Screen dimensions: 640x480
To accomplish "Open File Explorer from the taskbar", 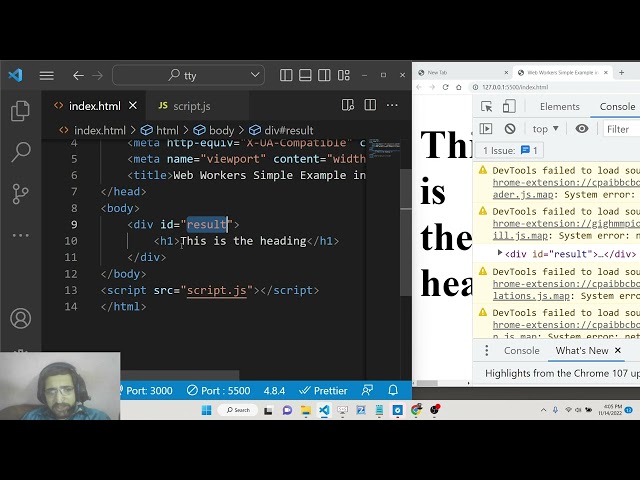I will click(306, 410).
